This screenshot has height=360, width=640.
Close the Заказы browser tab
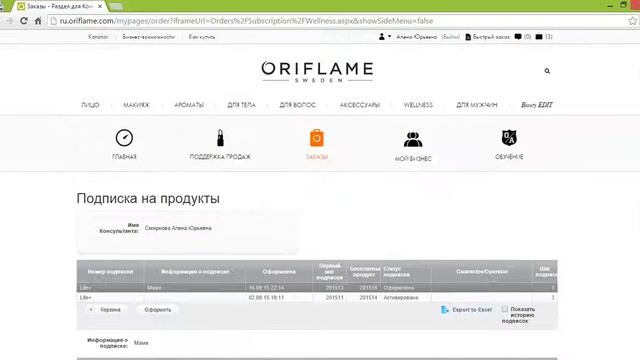click(100, 7)
